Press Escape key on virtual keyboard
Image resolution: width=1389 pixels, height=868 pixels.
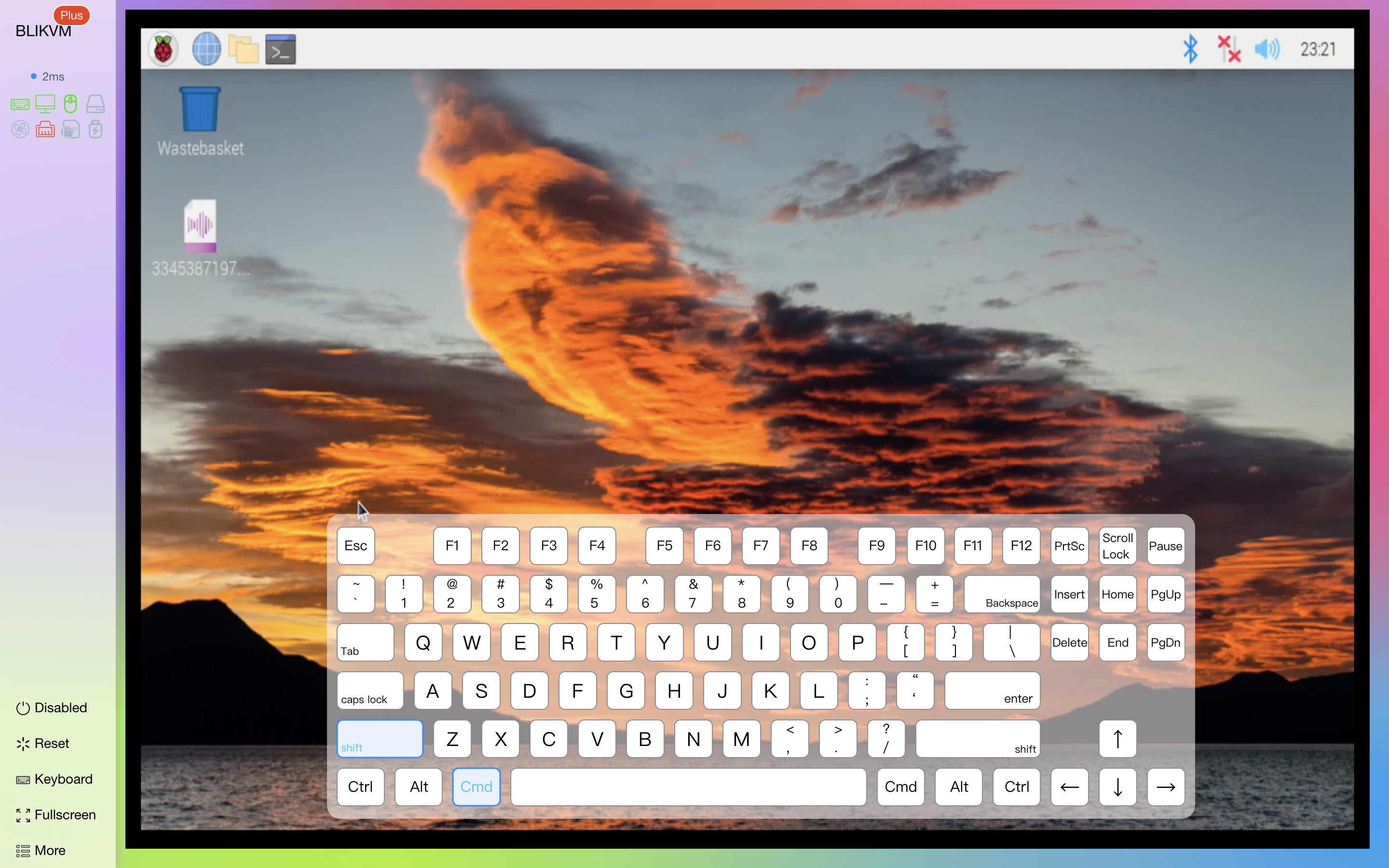click(x=356, y=545)
